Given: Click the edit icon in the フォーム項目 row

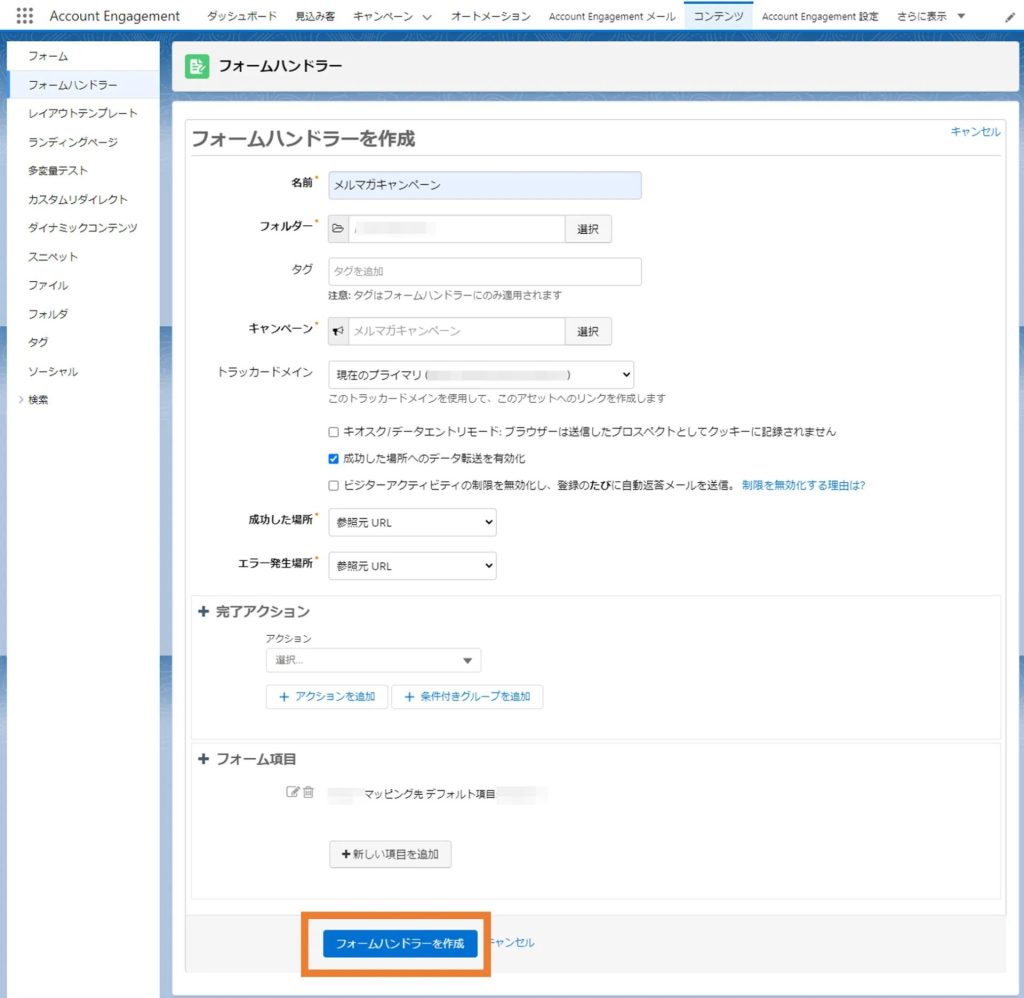Looking at the screenshot, I should click(293, 792).
